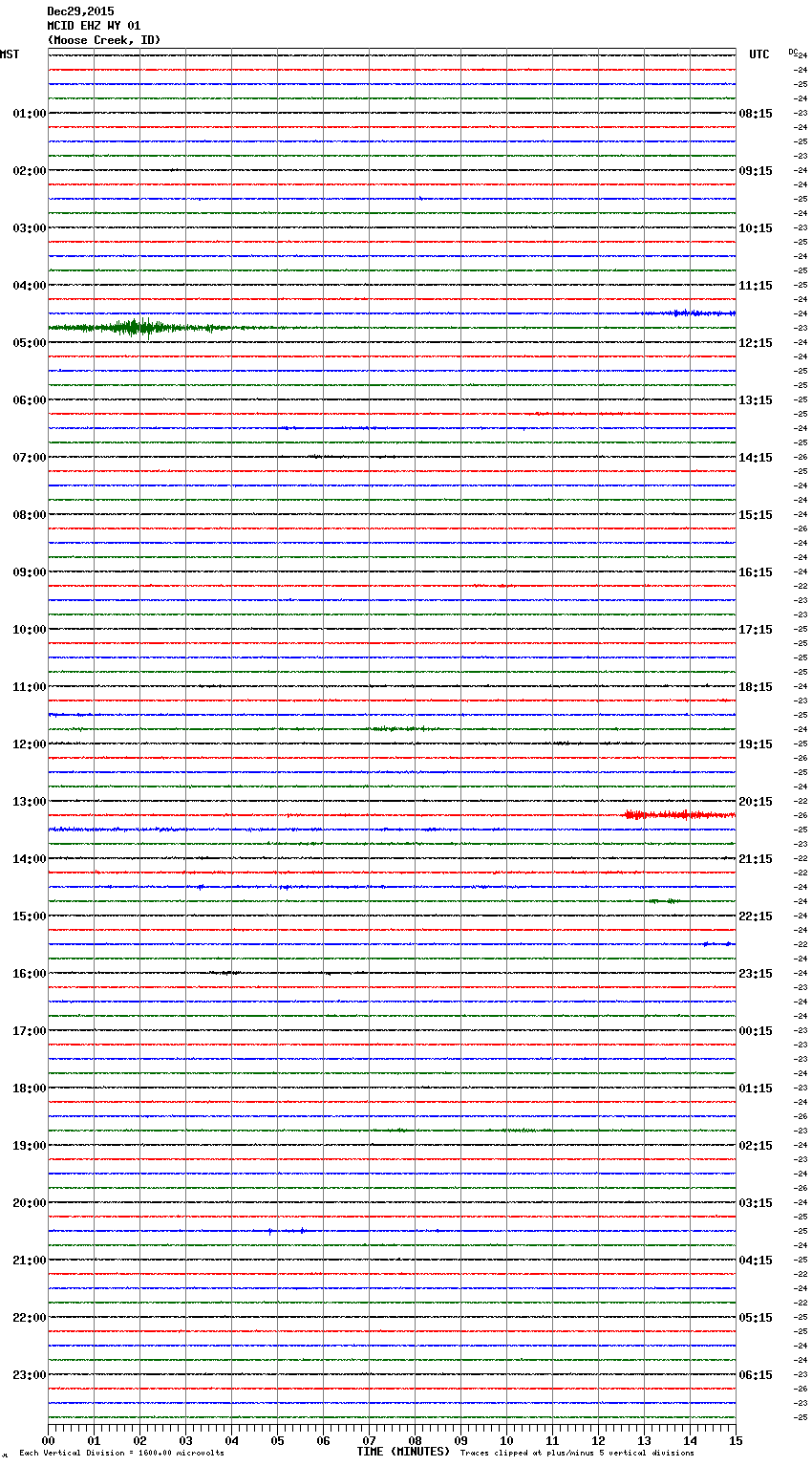The image size is (812, 1466).
Task: Click the 09:00 MST time label
Action: [29, 572]
